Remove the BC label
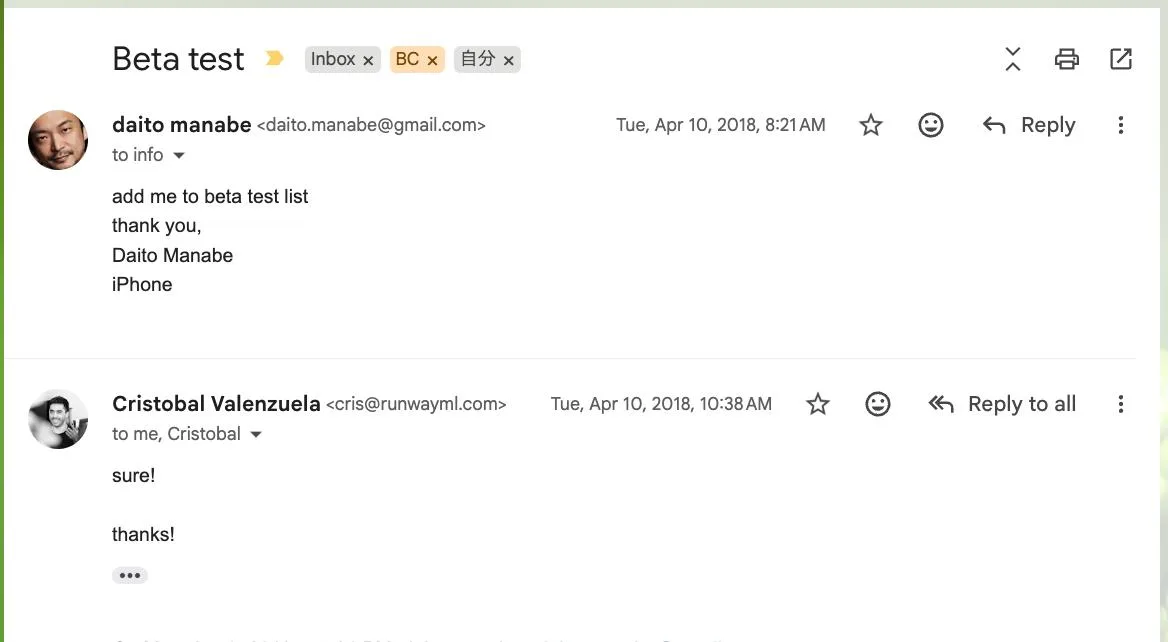This screenshot has width=1168, height=642. [432, 60]
